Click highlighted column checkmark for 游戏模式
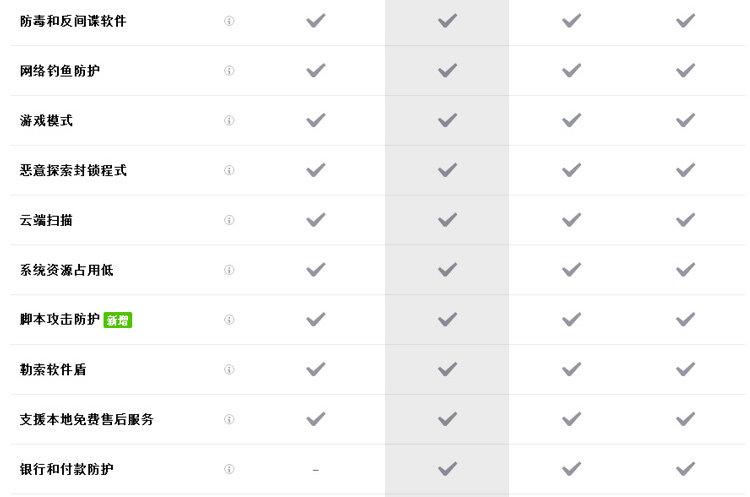Image resolution: width=750 pixels, height=497 pixels. coord(447,120)
